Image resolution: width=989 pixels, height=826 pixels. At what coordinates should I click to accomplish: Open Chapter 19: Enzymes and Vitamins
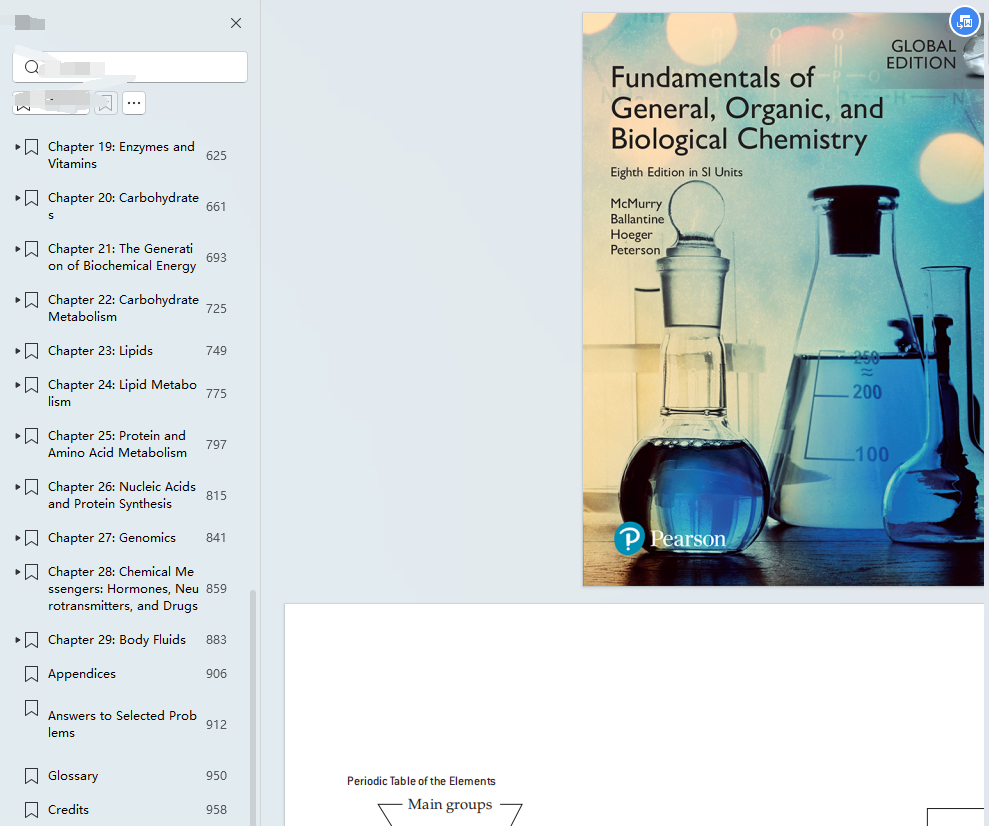(x=121, y=155)
